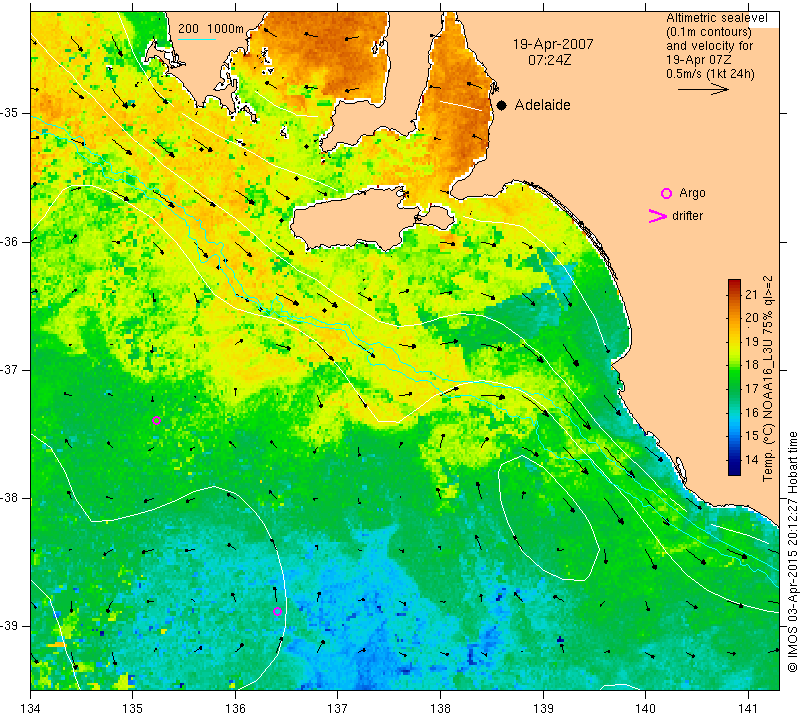Click the longitude axis label 136
The height and width of the screenshot is (720, 800).
click(235, 708)
